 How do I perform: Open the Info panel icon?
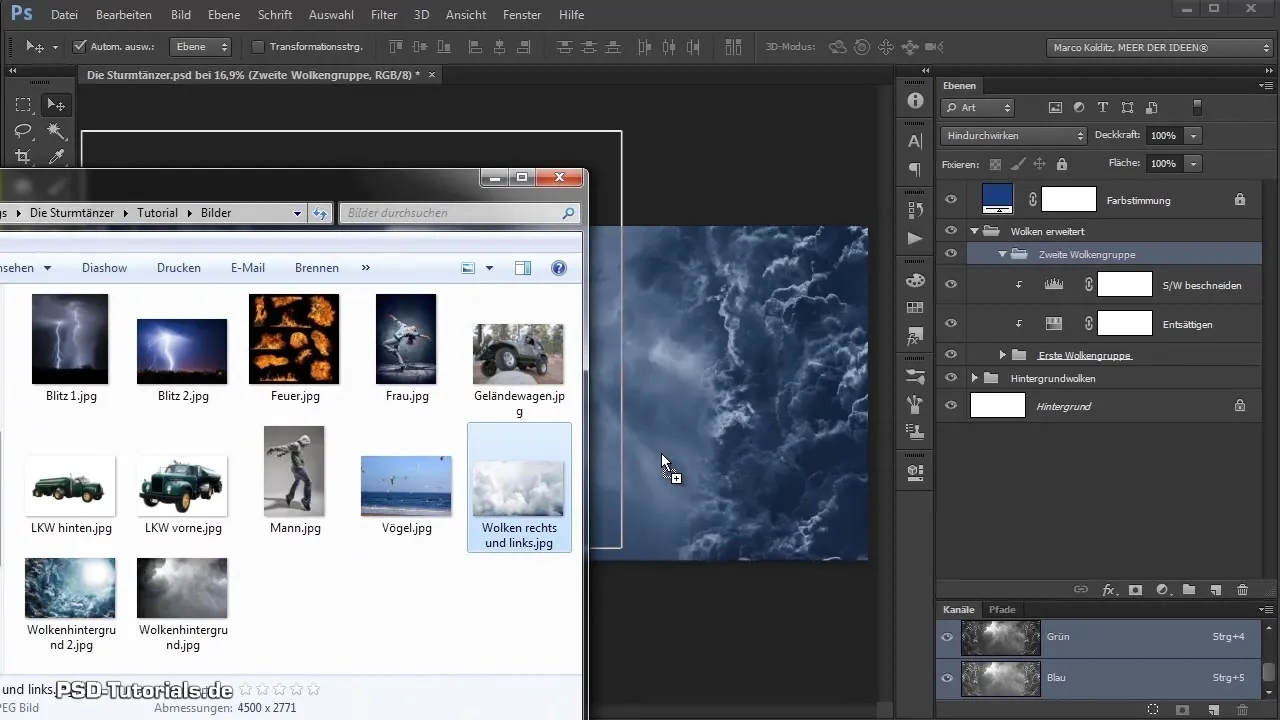(x=914, y=101)
